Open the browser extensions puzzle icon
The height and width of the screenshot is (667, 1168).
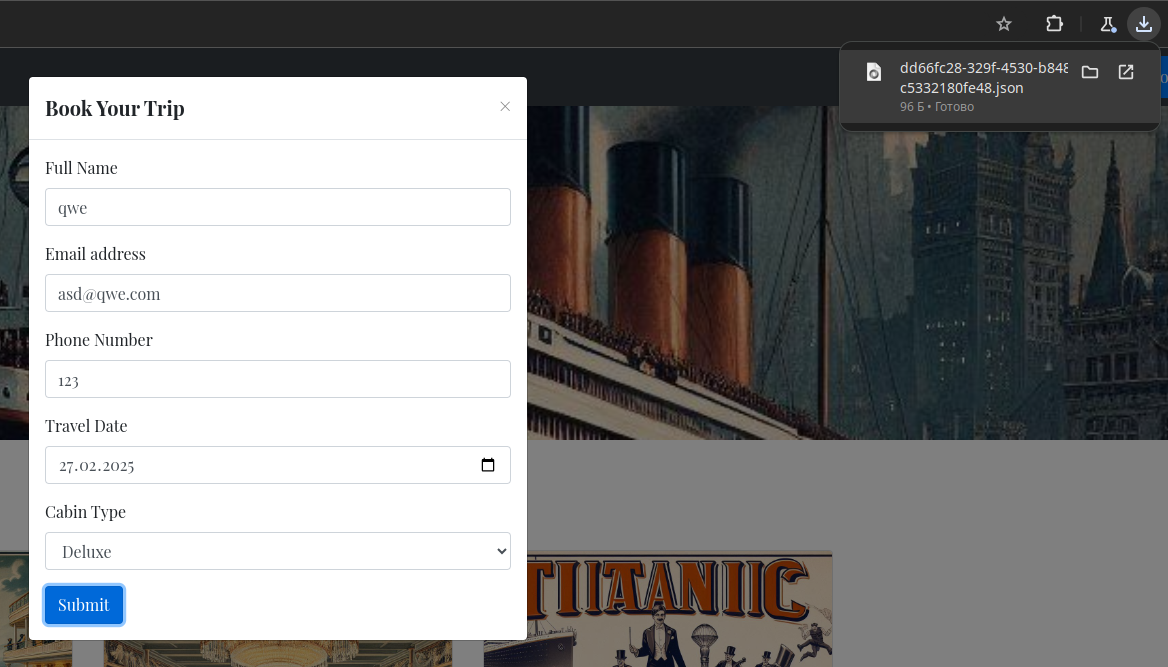point(1054,24)
